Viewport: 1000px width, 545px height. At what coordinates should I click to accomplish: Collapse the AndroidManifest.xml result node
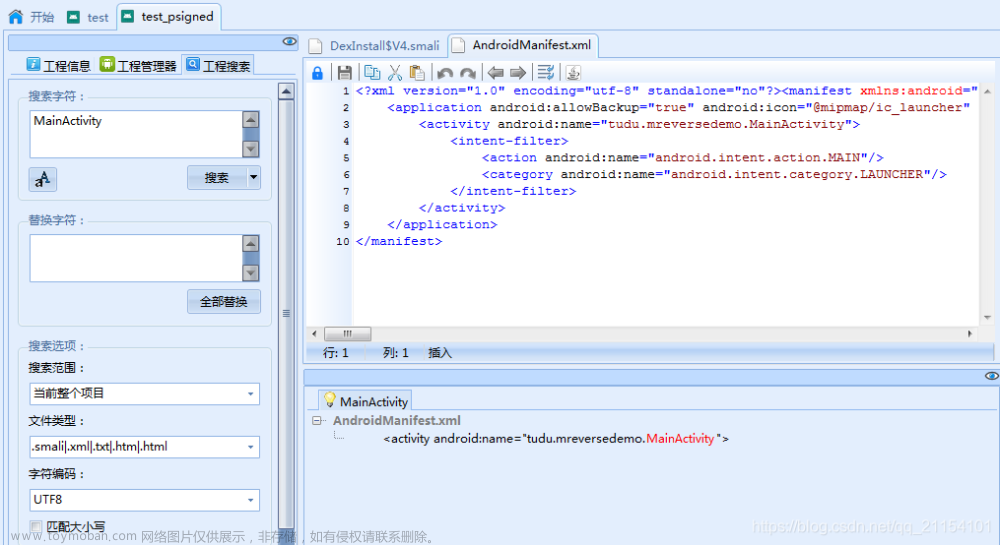pos(316,421)
